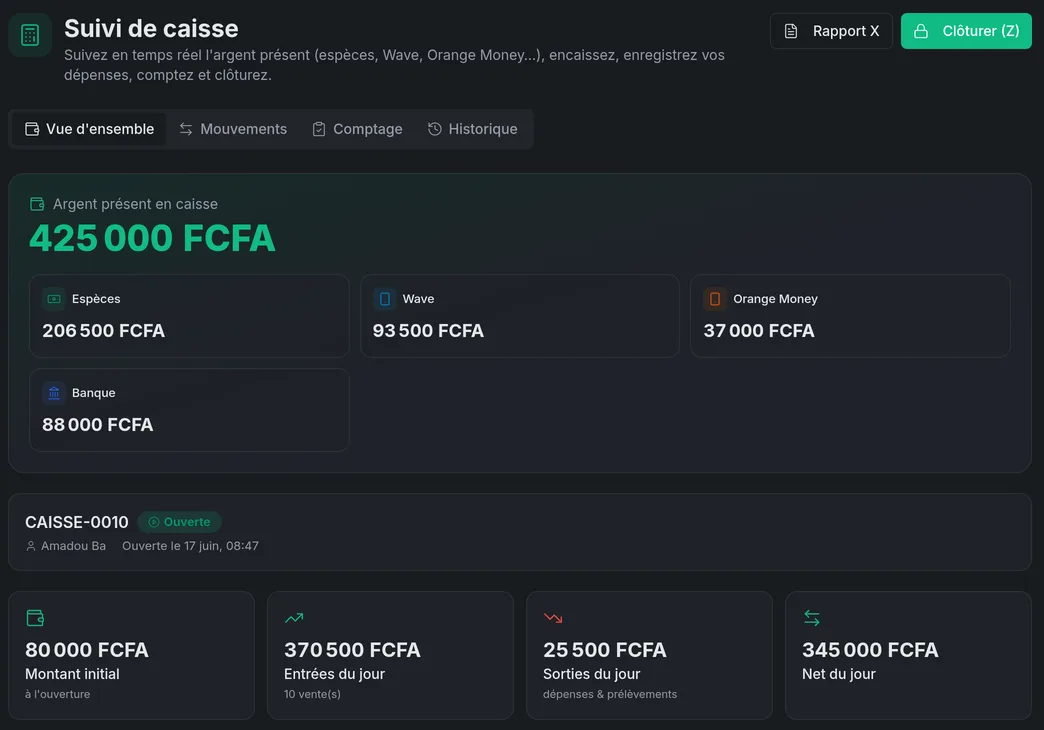Click the 10 vente(s) caption
The height and width of the screenshot is (730, 1044).
pyautogui.click(x=312, y=694)
